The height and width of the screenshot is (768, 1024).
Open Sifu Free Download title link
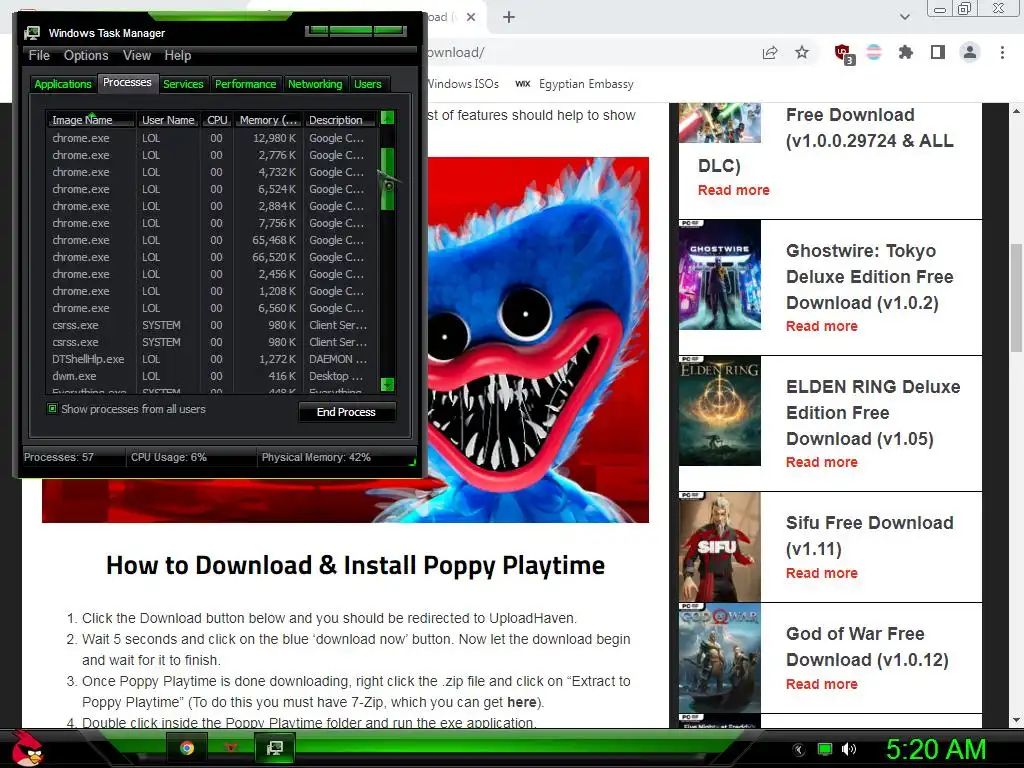point(869,536)
